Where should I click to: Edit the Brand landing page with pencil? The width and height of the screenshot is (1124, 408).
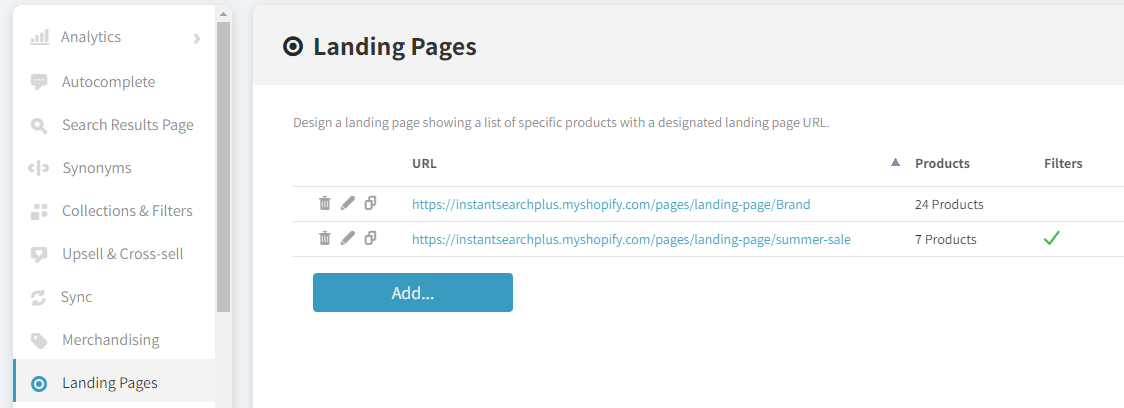click(x=348, y=204)
